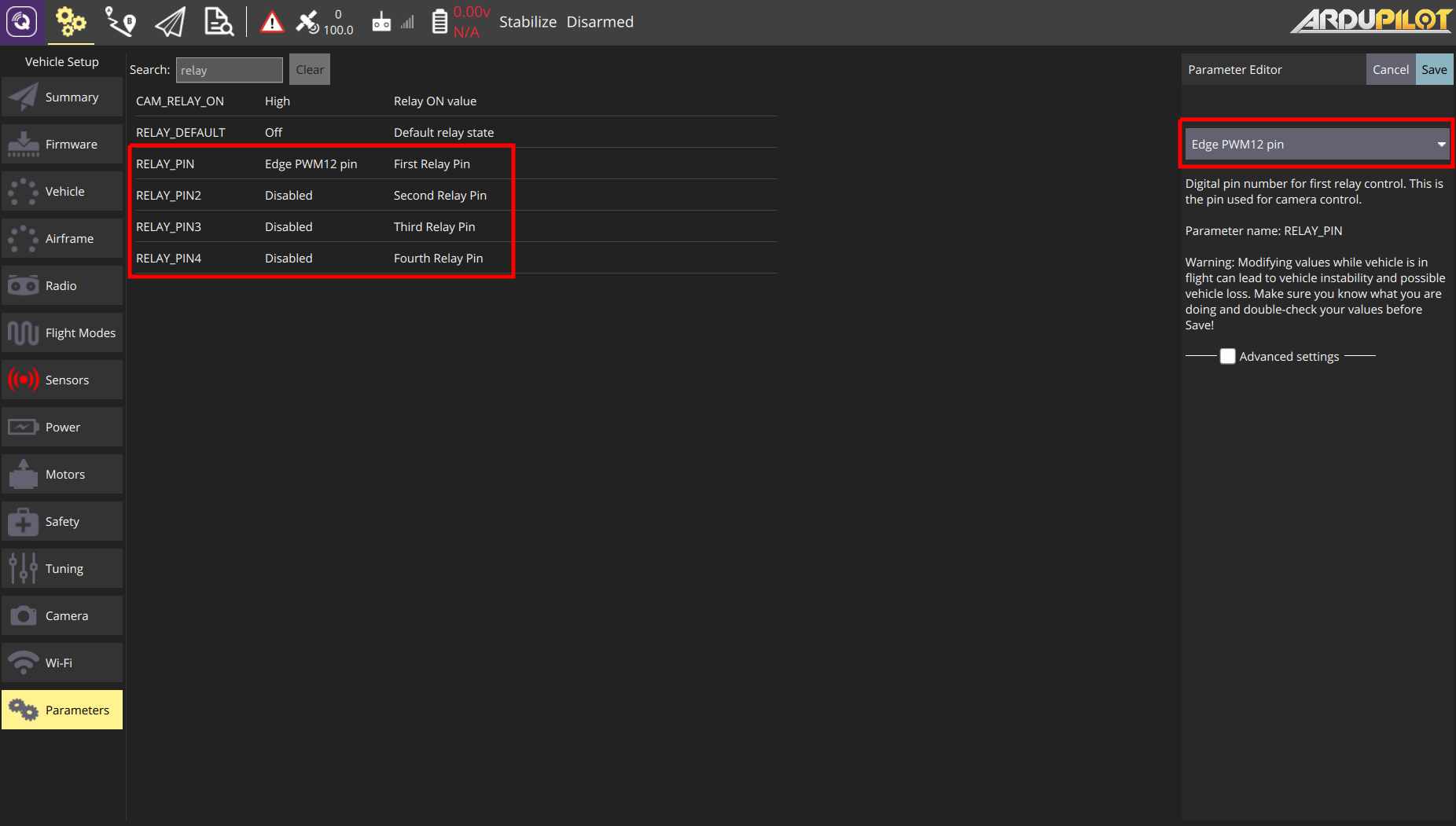
Task: Click the High value of CAM_RELAY_ON
Action: 278,101
